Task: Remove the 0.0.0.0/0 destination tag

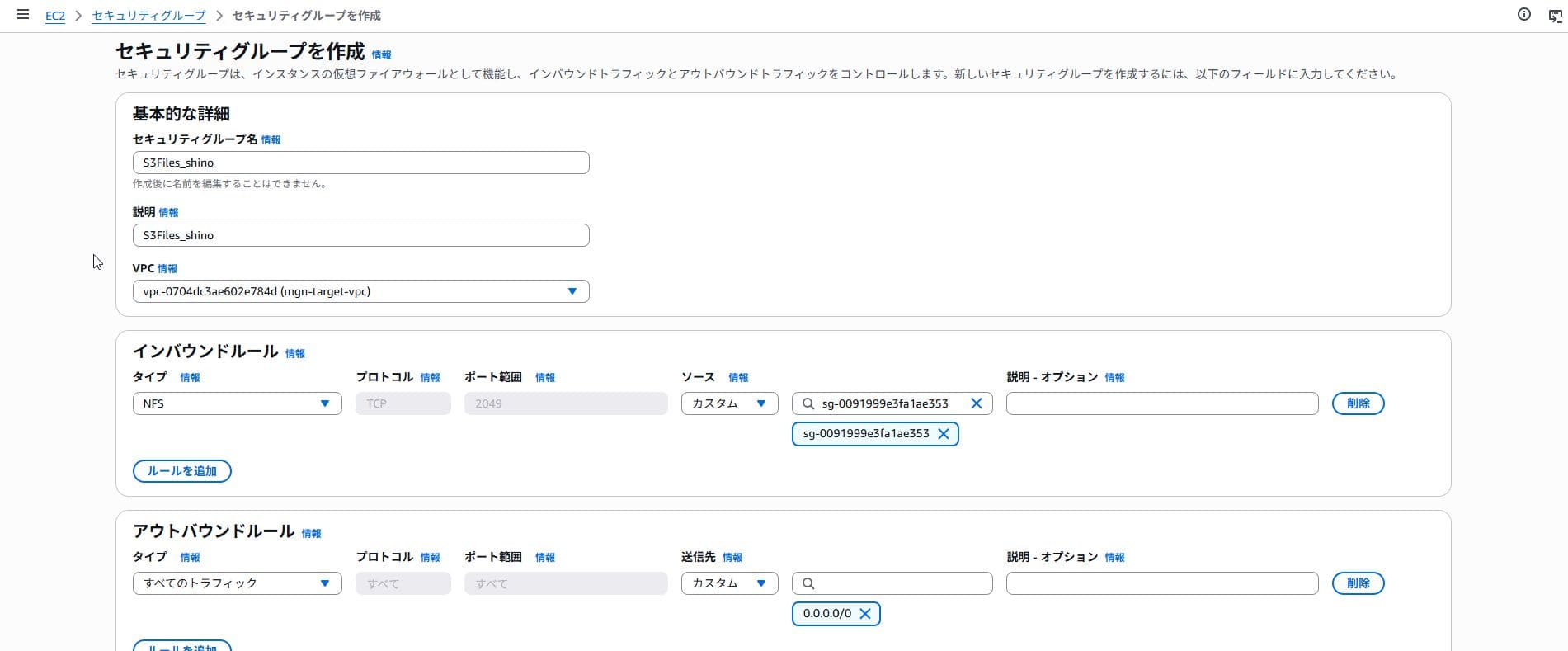Action: point(865,614)
